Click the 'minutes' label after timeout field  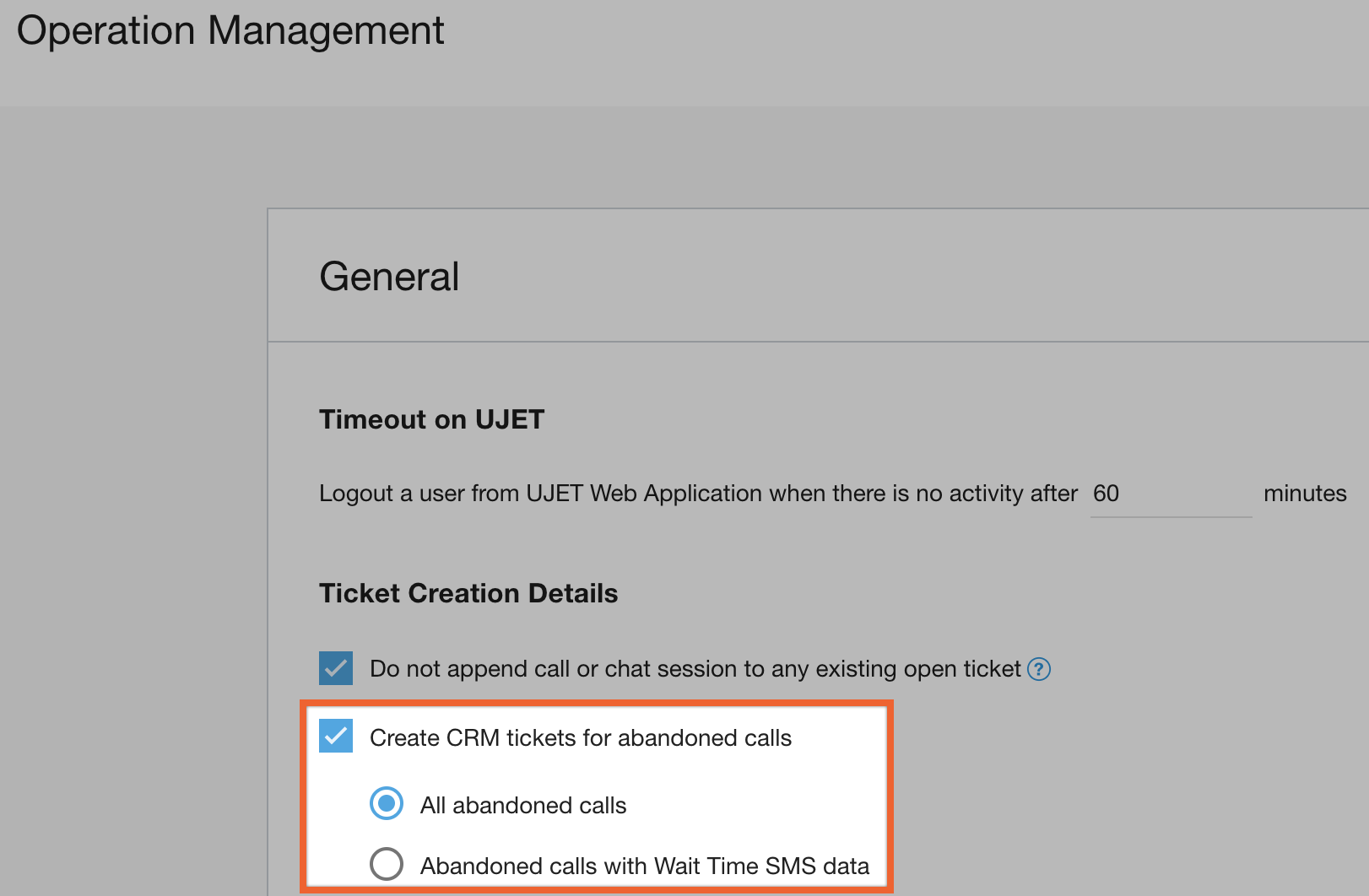coord(1305,494)
